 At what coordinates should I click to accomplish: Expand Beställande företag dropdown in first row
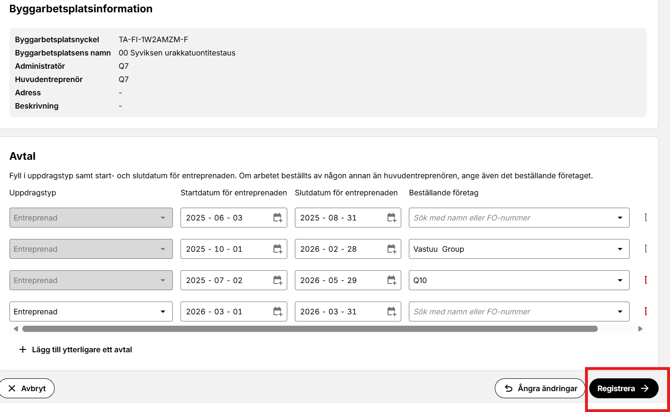[x=620, y=218]
